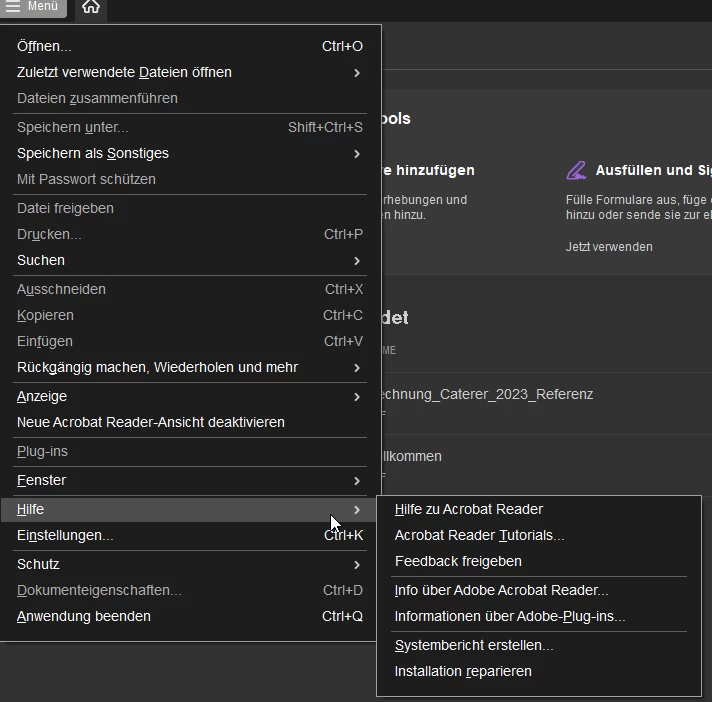Click Dokumenteigenschaften... entry
712x702 pixels.
tap(190, 590)
